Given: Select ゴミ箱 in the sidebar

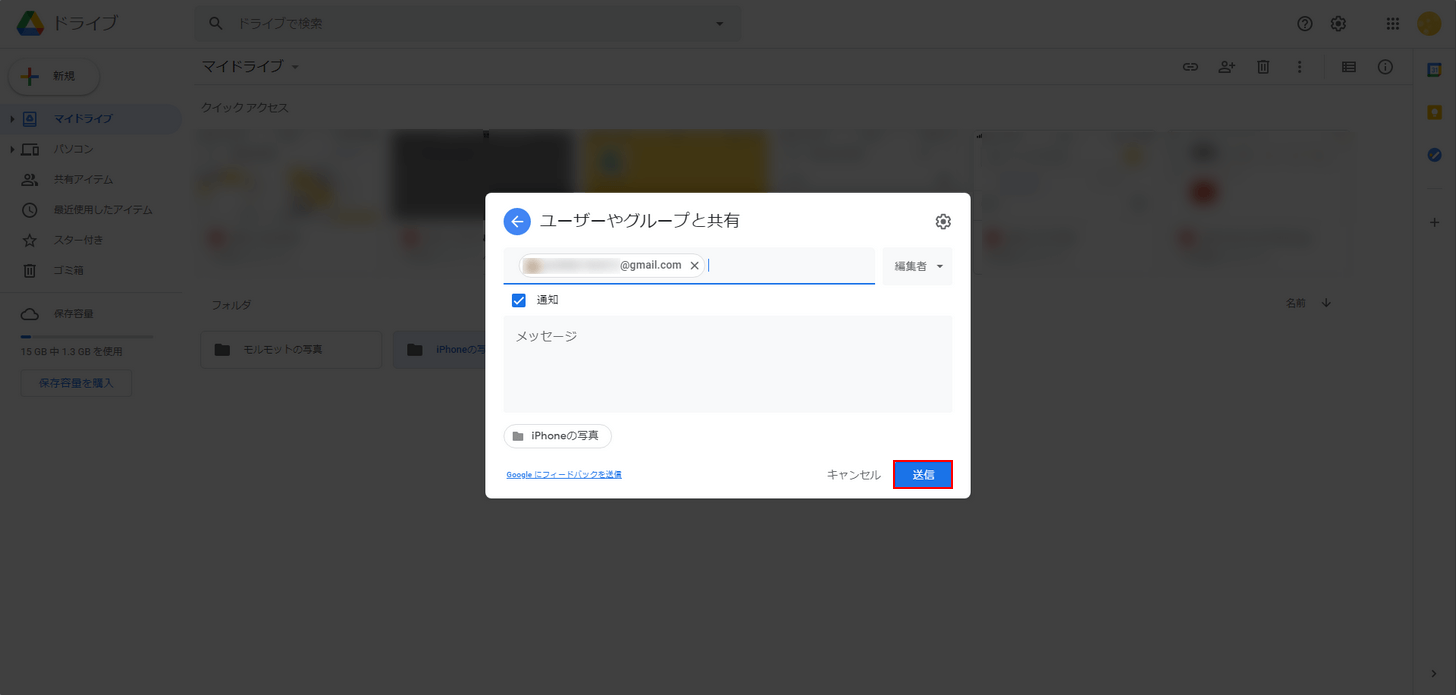Looking at the screenshot, I should click(68, 271).
